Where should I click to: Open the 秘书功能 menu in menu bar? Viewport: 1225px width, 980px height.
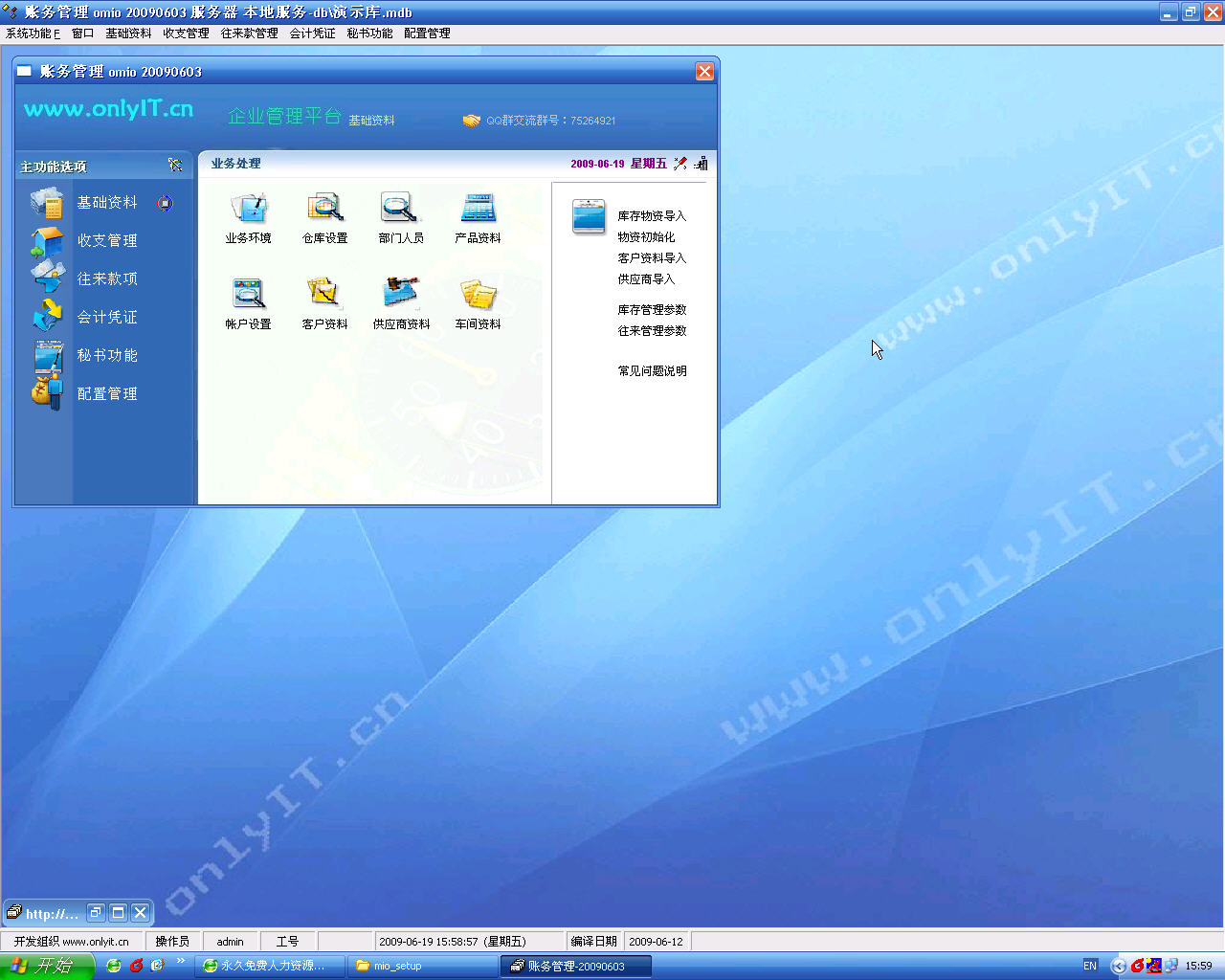click(369, 33)
